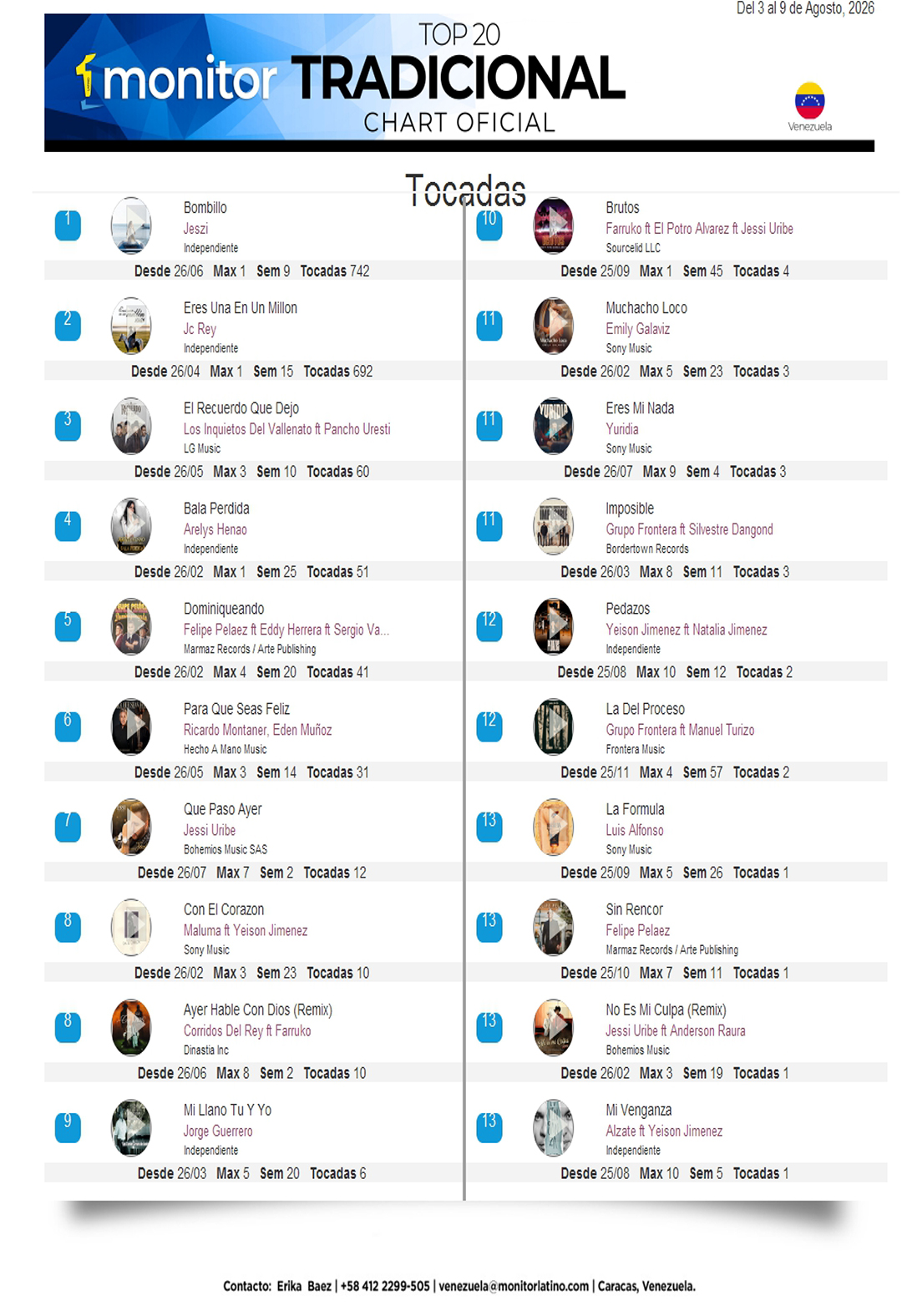902x1316 pixels.
Task: Open Yuridia artist link
Action: pyautogui.click(x=622, y=429)
